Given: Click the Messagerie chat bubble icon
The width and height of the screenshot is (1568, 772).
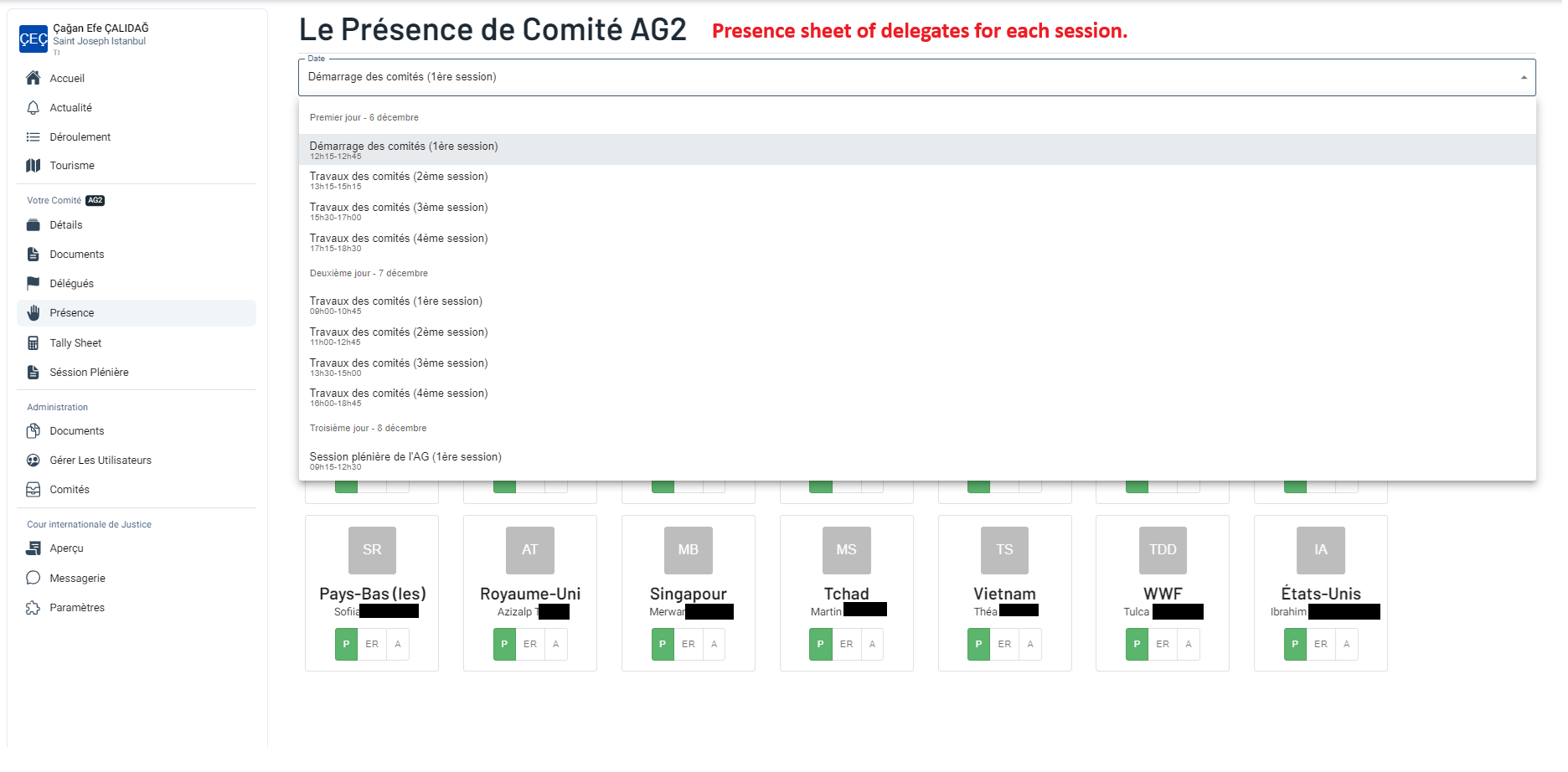Looking at the screenshot, I should click(34, 579).
